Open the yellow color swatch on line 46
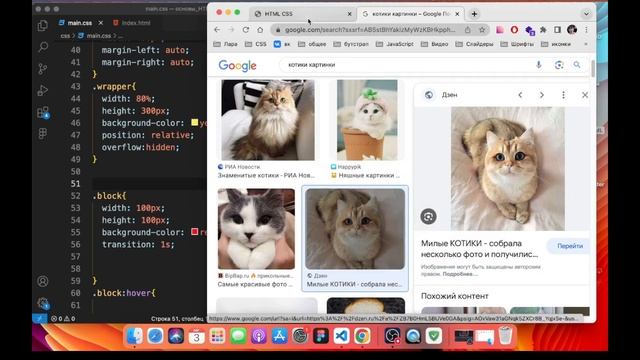 [195, 122]
